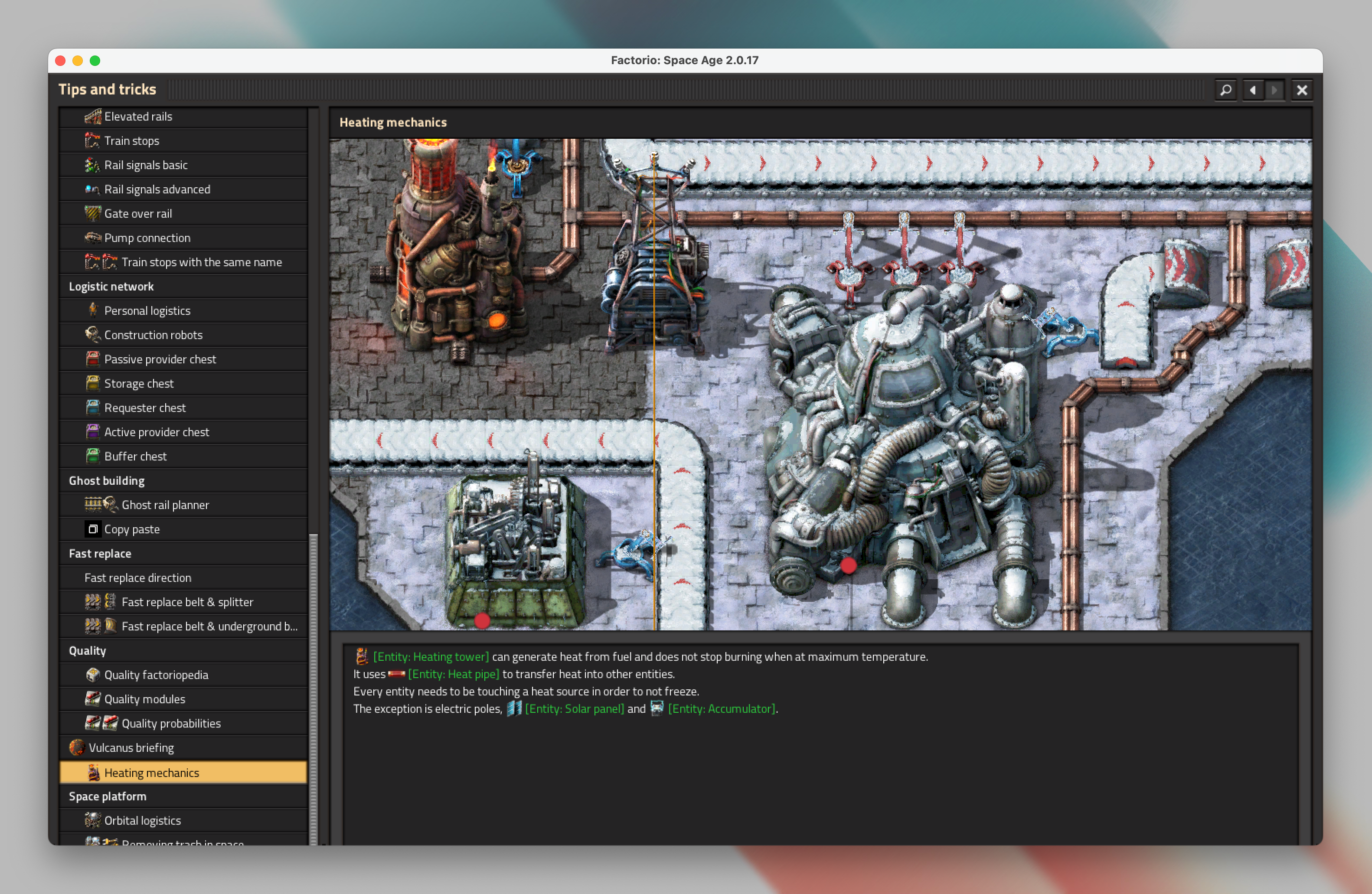Click the tips list scrollbar handle

click(x=314, y=689)
